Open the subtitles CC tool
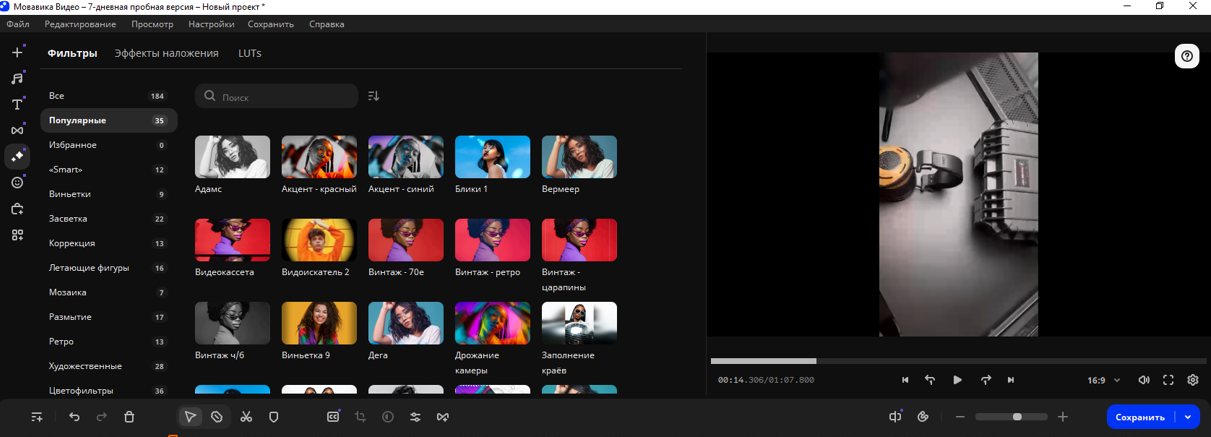This screenshot has width=1211, height=437. point(333,417)
